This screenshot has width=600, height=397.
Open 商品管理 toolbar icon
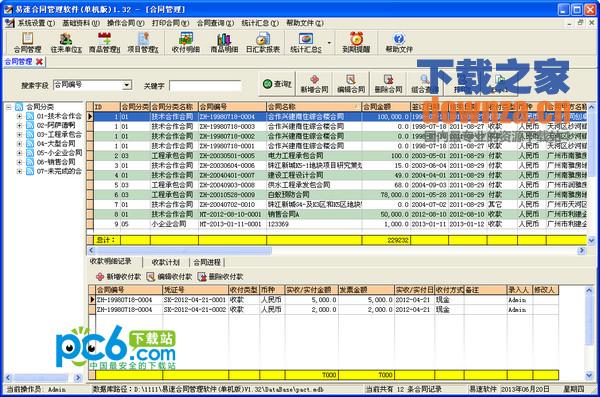[x=104, y=43]
